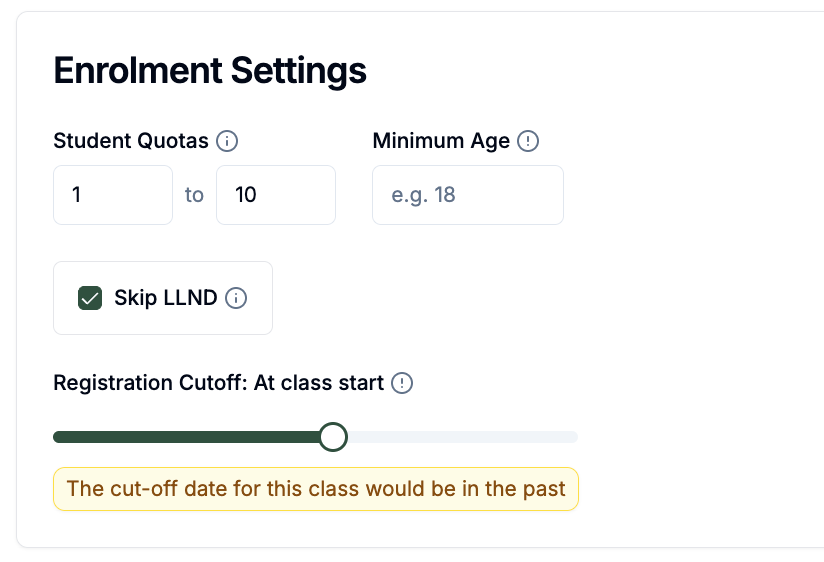The width and height of the screenshot is (824, 562).
Task: Click the unfilled grey part of cutoff slider
Action: (x=462, y=437)
